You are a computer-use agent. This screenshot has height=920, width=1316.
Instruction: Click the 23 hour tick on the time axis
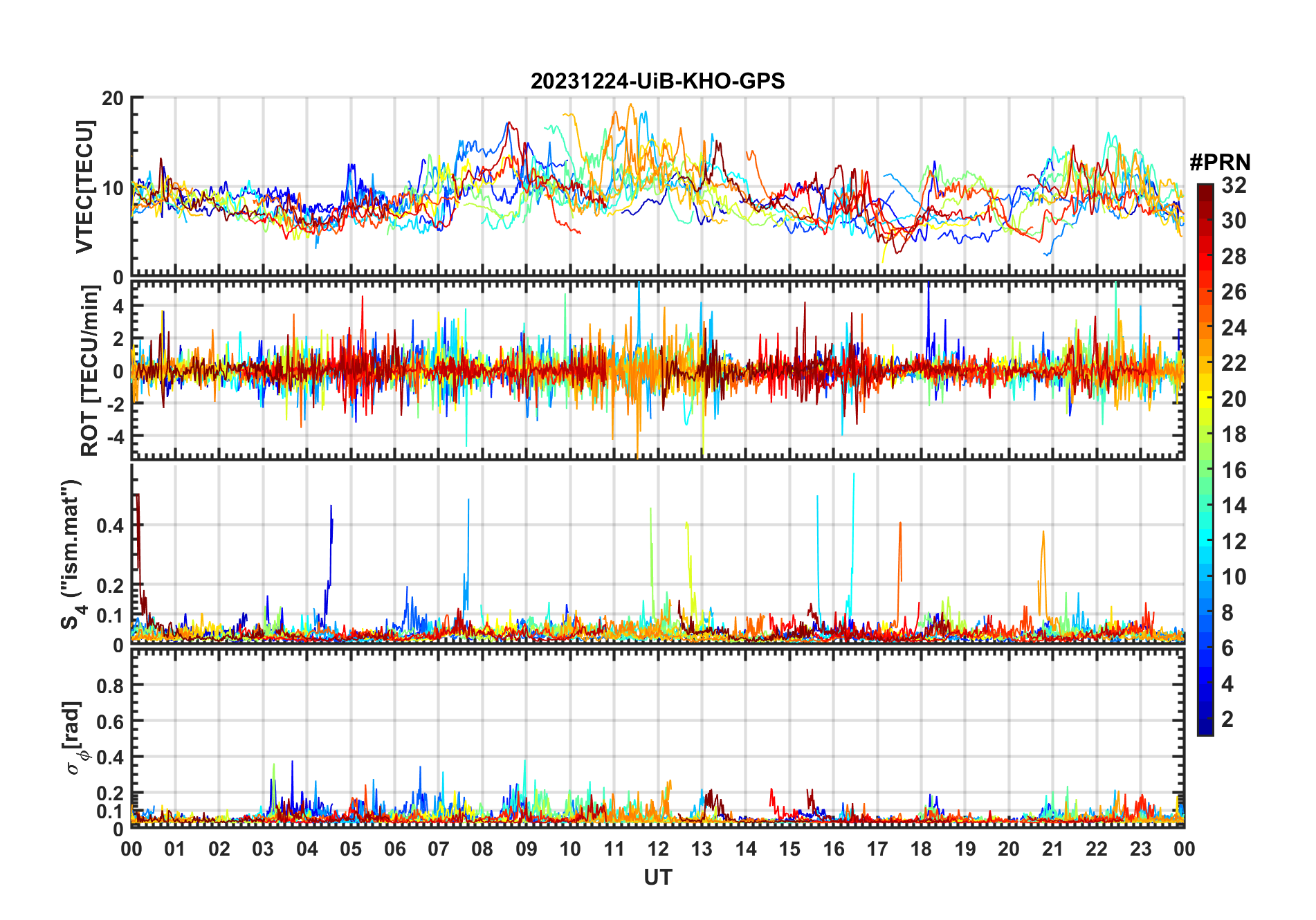(1140, 849)
